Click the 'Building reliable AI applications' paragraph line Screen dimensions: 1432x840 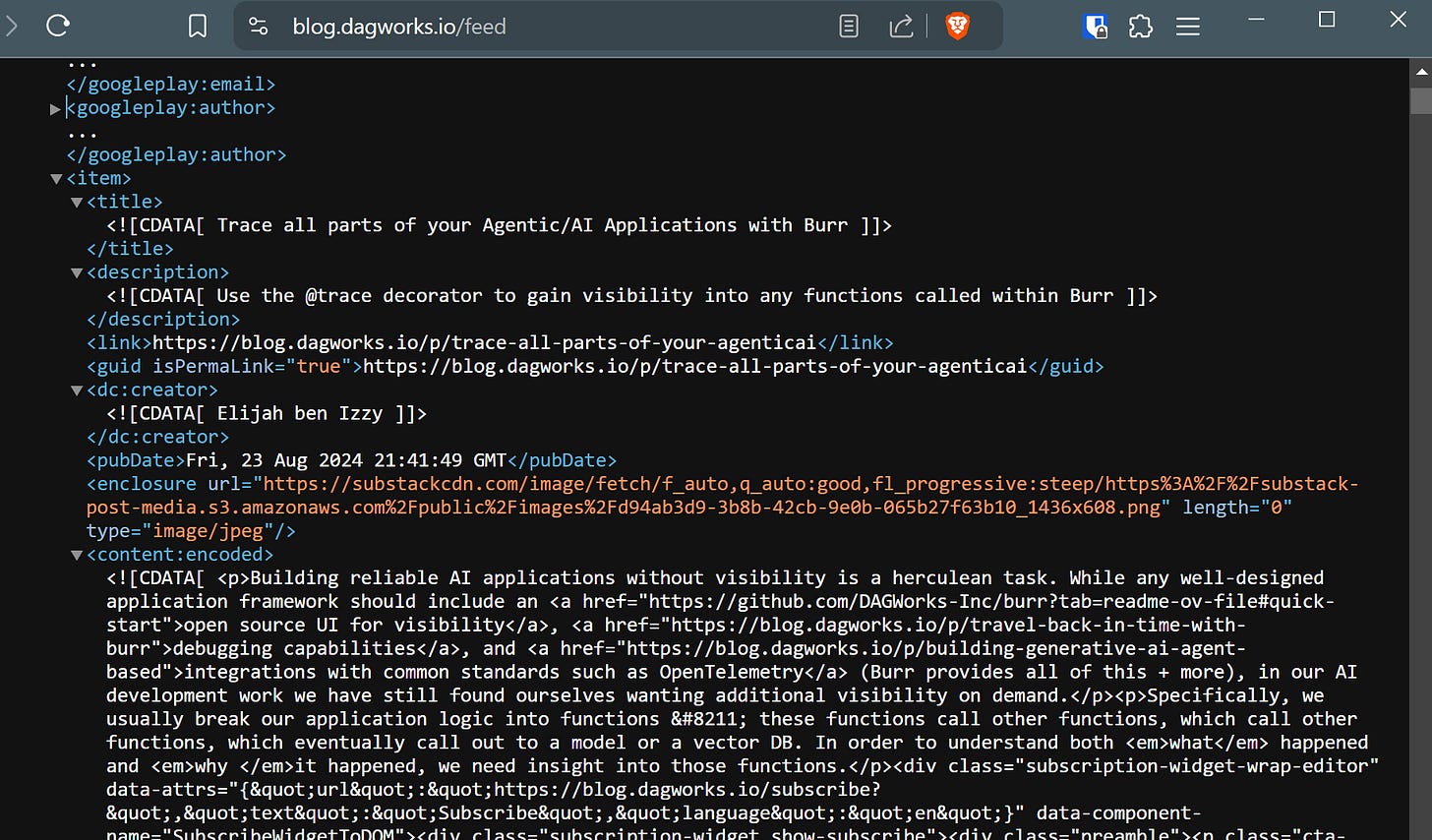pos(715,577)
